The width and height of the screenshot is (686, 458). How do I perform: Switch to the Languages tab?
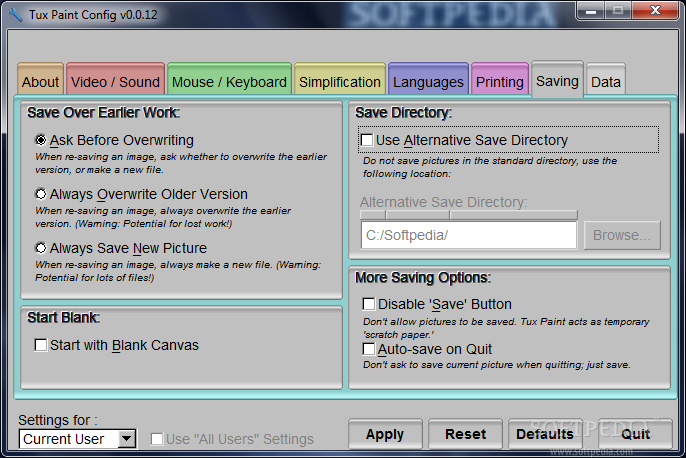pos(428,79)
